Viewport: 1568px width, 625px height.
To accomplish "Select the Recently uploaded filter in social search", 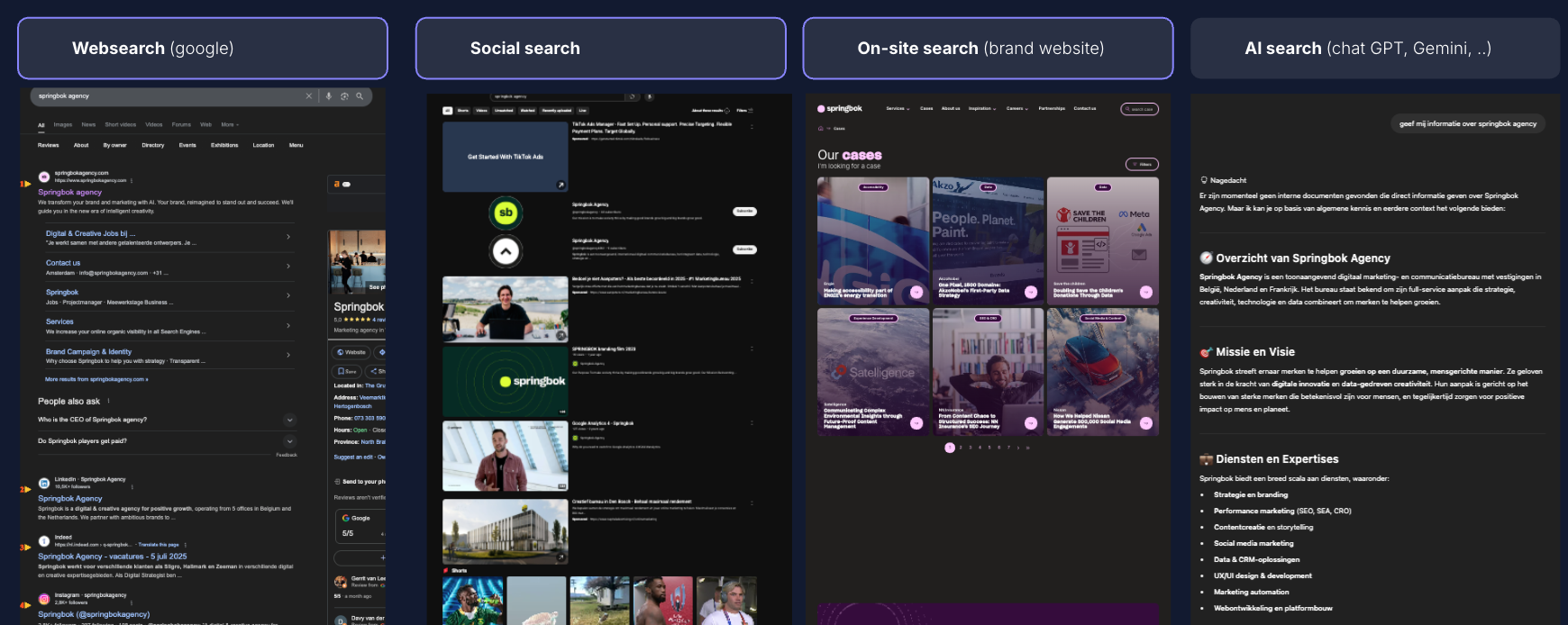I will pos(556,111).
